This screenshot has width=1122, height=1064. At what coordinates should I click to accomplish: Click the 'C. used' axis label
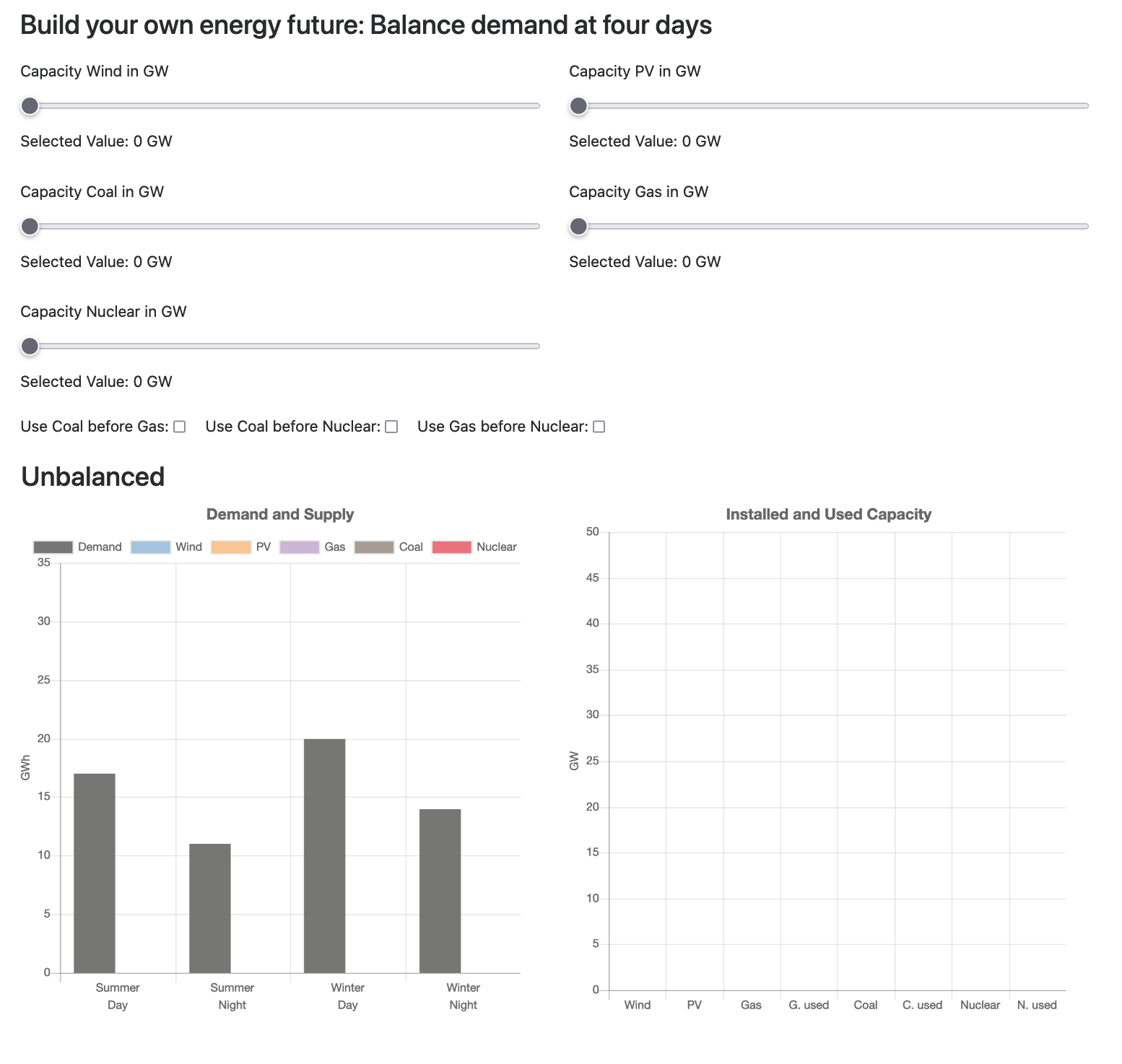(x=923, y=1005)
